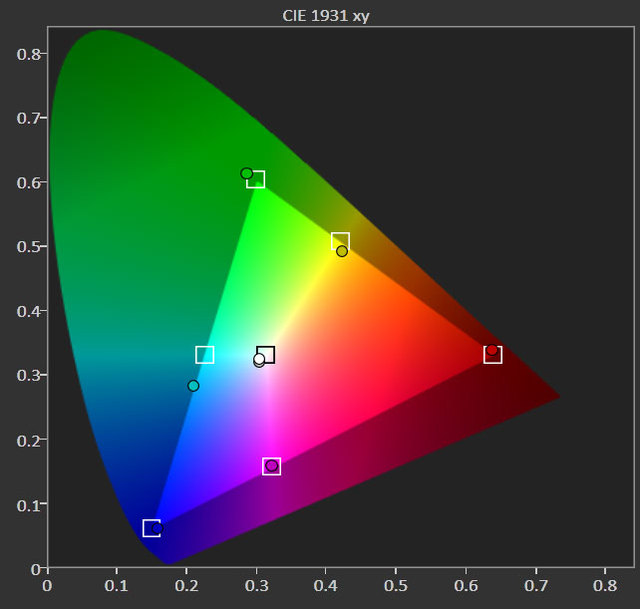This screenshot has width=640, height=609.
Task: Select the white measured circle point
Action: 259,359
